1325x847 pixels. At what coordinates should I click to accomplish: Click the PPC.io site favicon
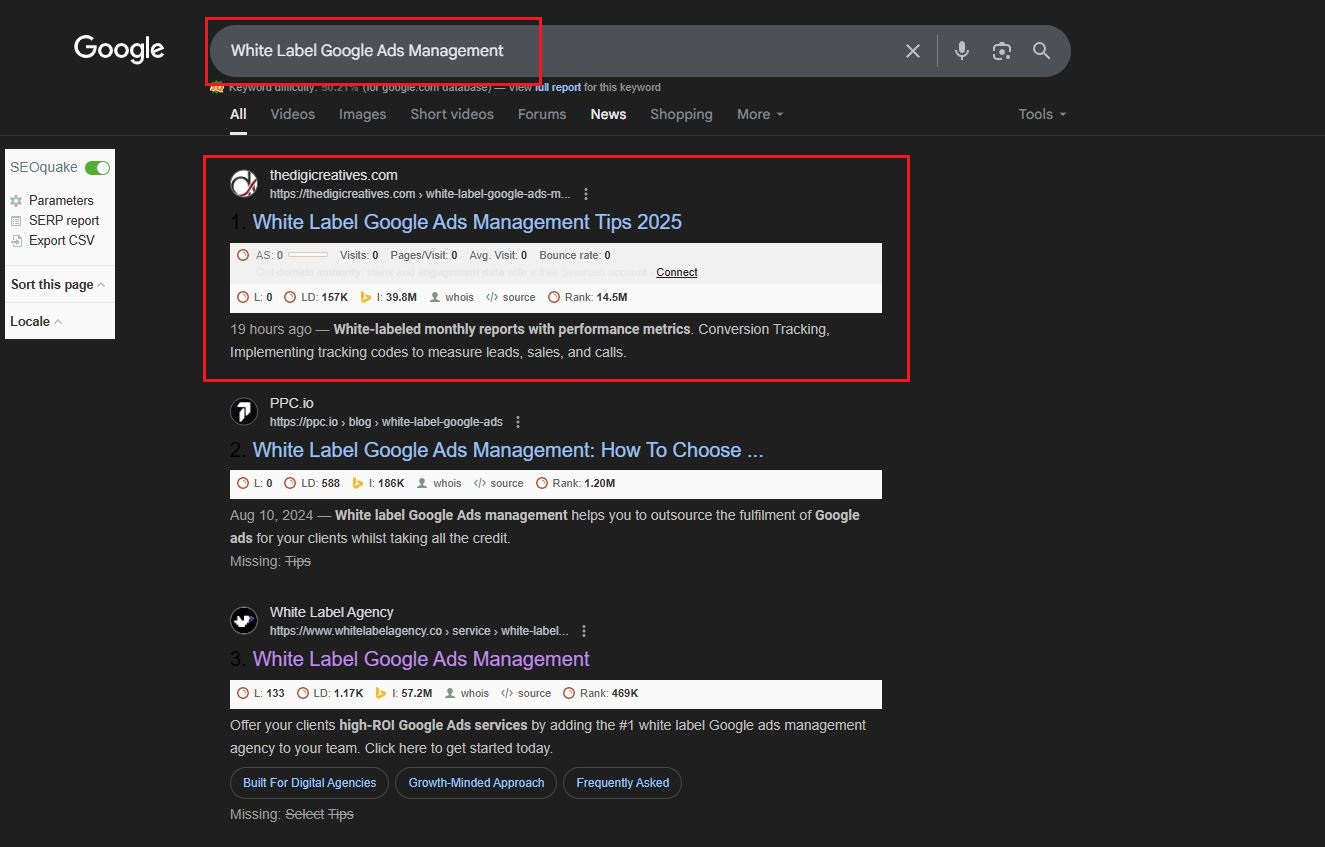tap(243, 411)
